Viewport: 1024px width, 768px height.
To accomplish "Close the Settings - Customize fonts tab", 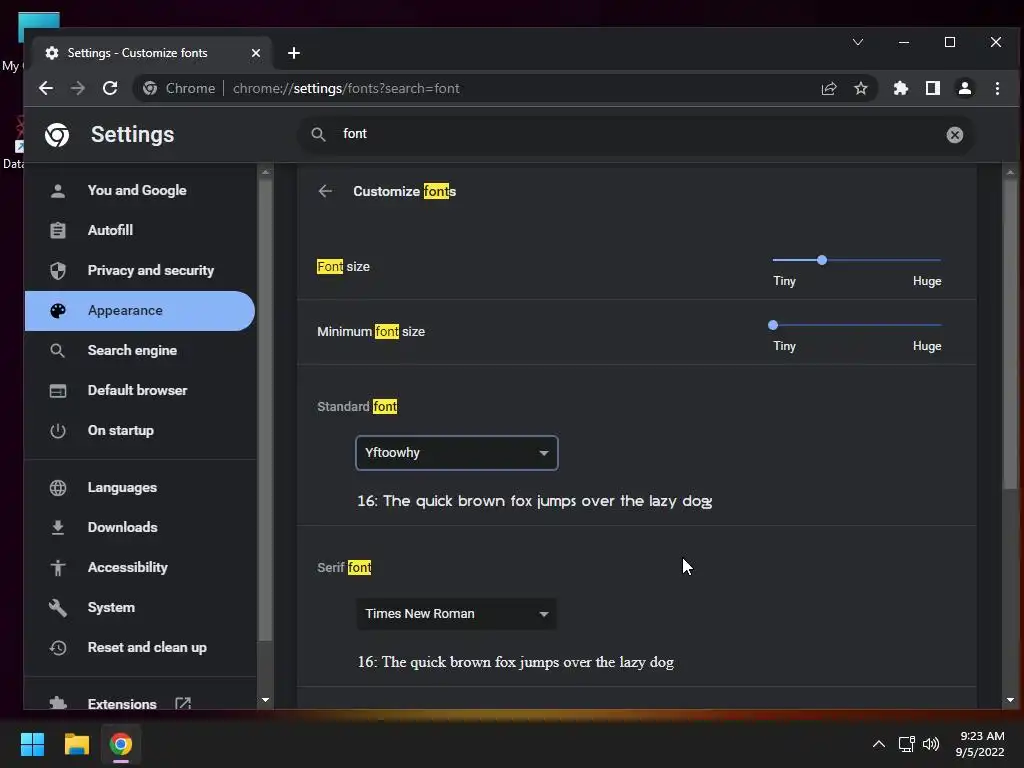I will tap(256, 53).
